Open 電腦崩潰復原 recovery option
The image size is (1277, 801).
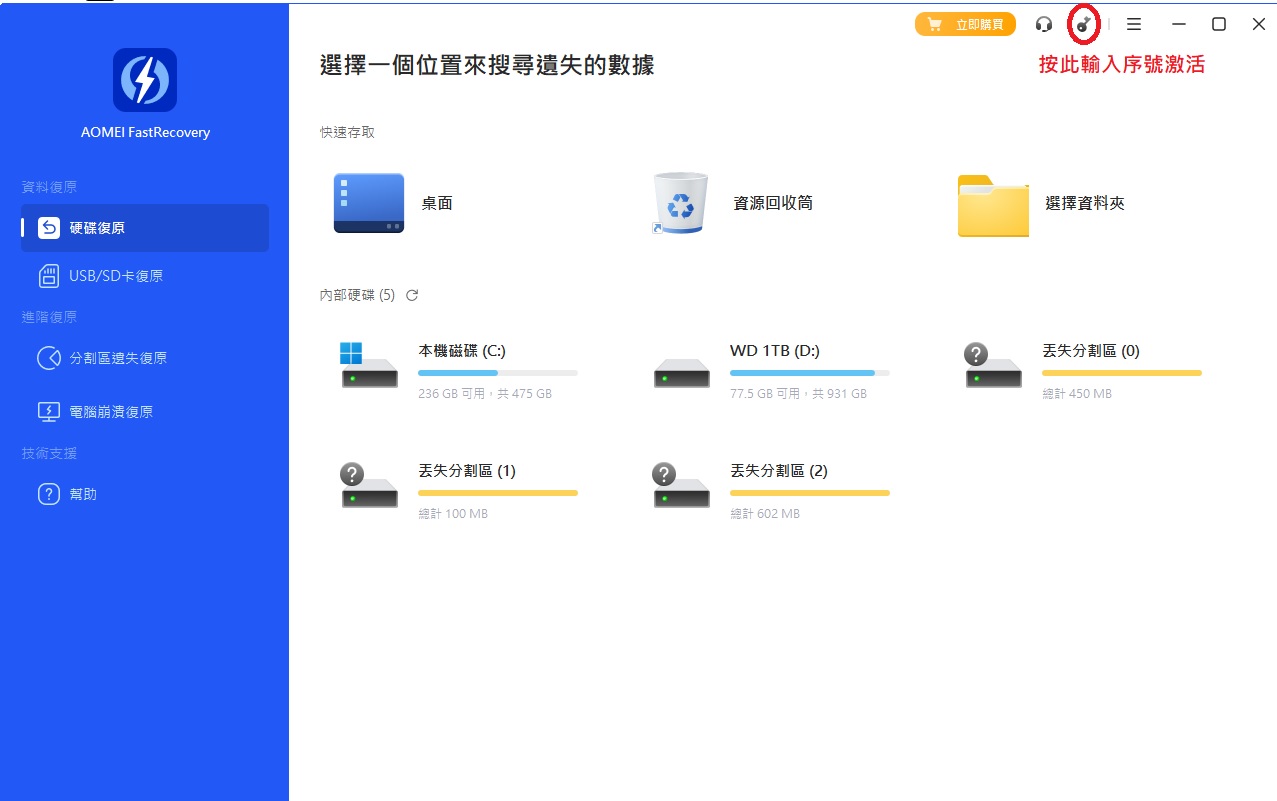click(x=49, y=410)
